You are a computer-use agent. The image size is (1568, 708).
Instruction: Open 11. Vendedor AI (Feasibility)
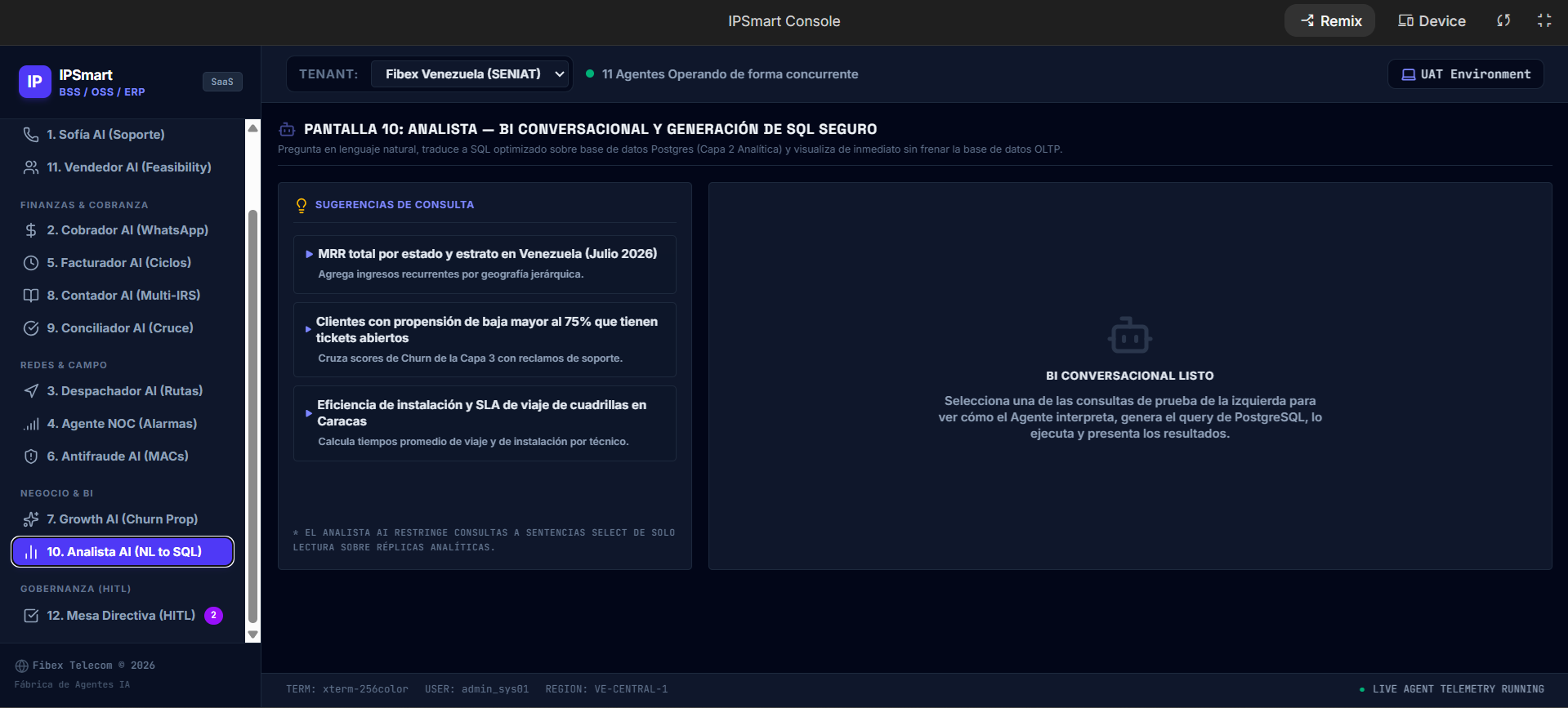coord(123,167)
